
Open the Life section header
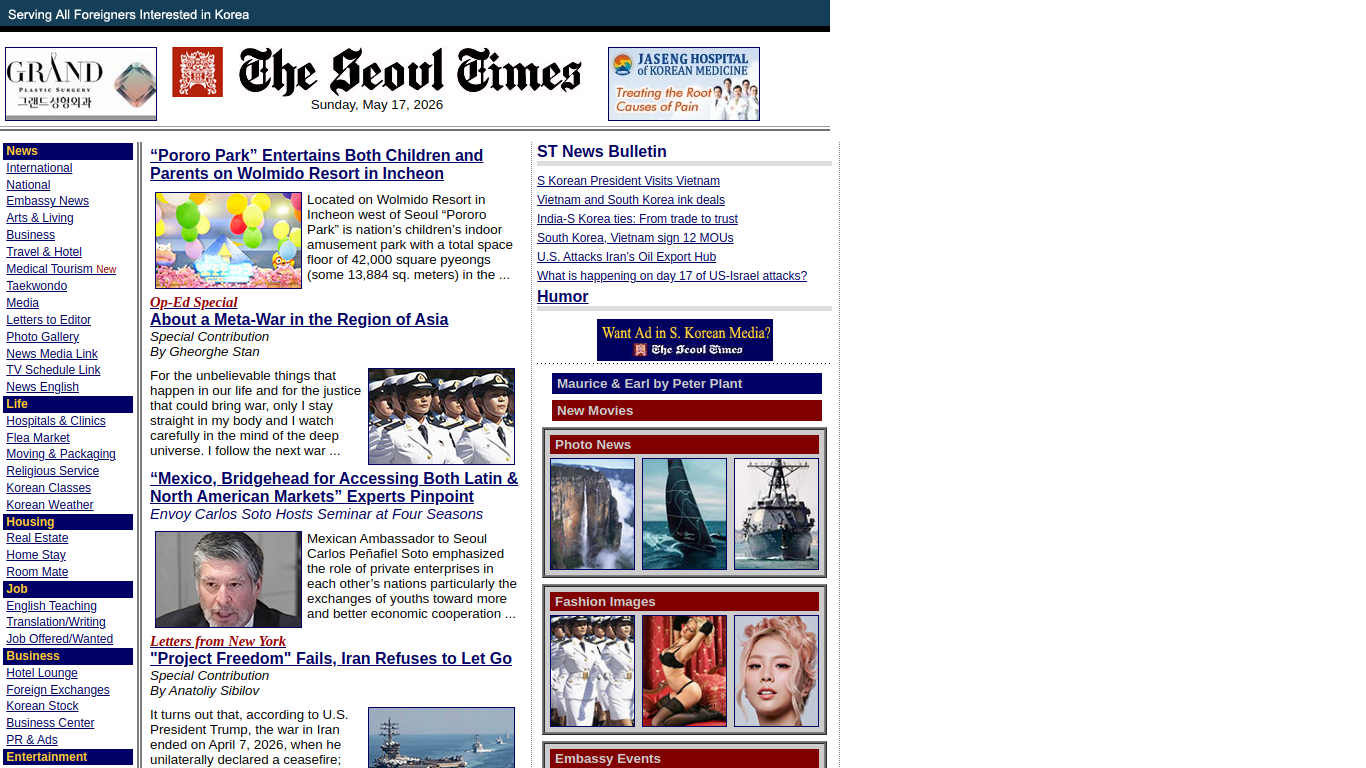pos(68,404)
